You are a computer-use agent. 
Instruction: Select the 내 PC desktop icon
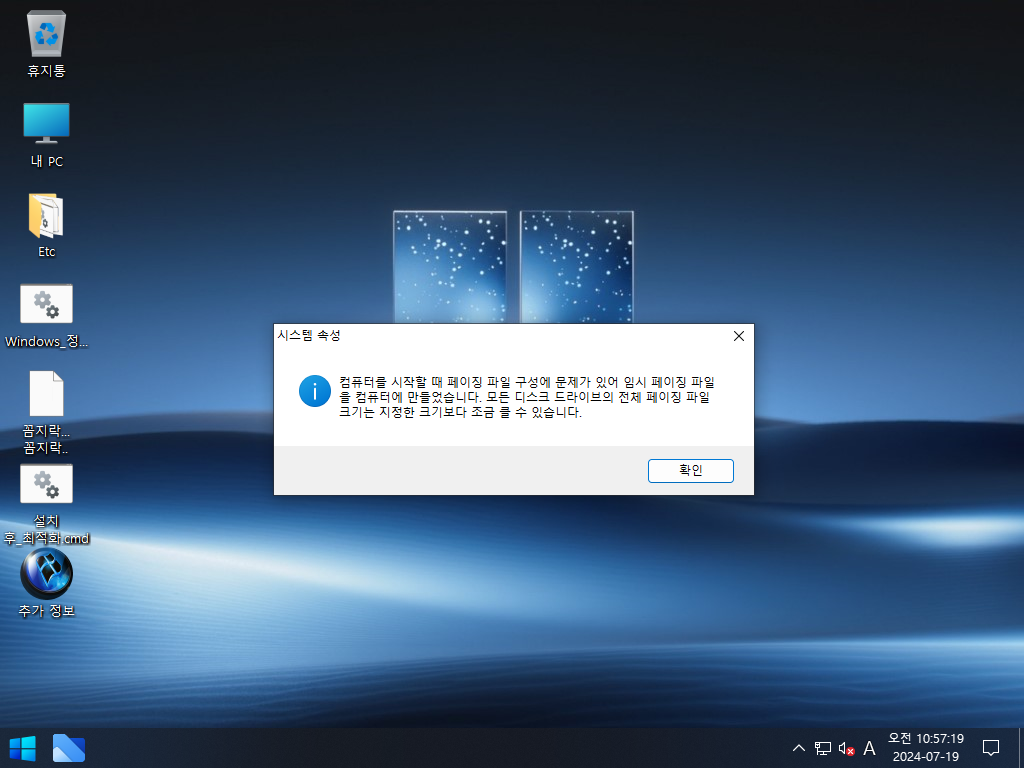pos(46,135)
